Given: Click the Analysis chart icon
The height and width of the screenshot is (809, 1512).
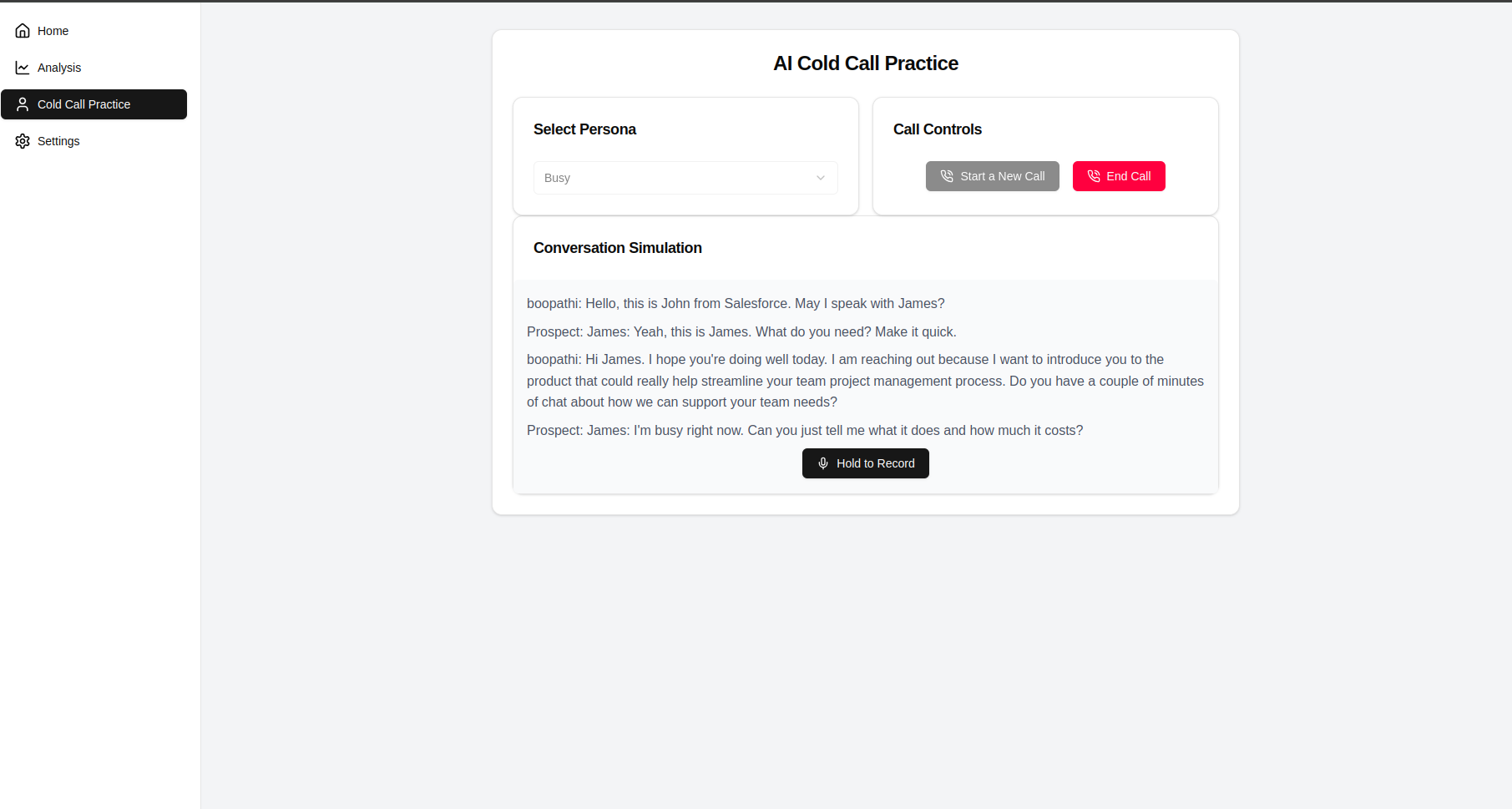Looking at the screenshot, I should (x=23, y=68).
